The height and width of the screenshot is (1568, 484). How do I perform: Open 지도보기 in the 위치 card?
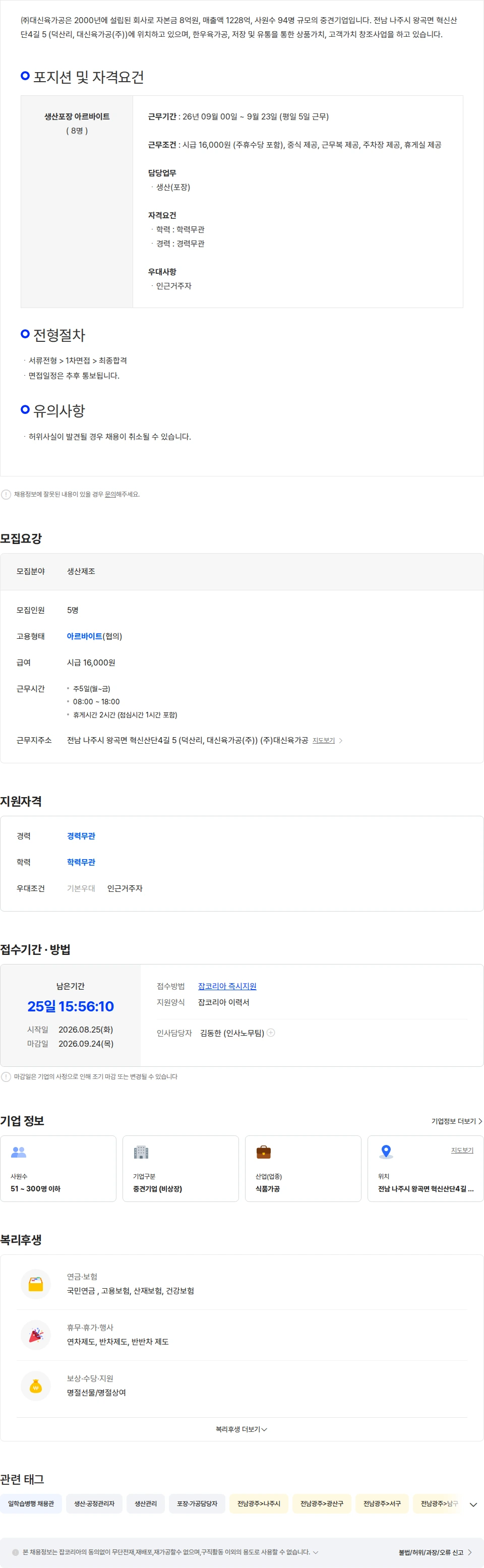click(462, 1150)
